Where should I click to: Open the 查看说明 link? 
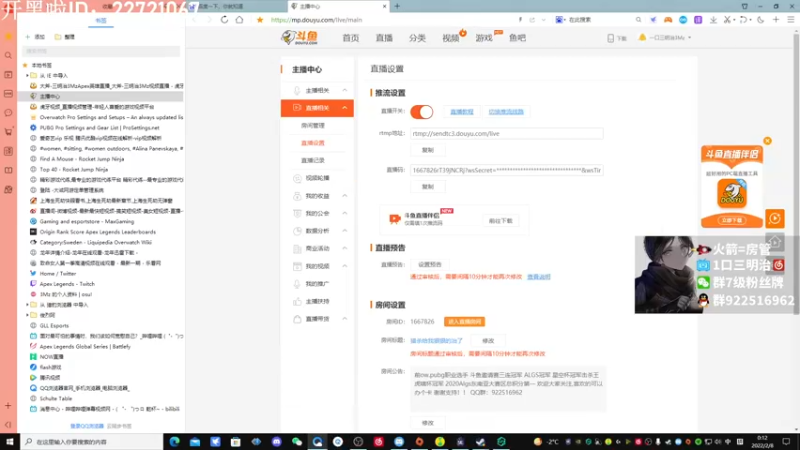tap(539, 277)
